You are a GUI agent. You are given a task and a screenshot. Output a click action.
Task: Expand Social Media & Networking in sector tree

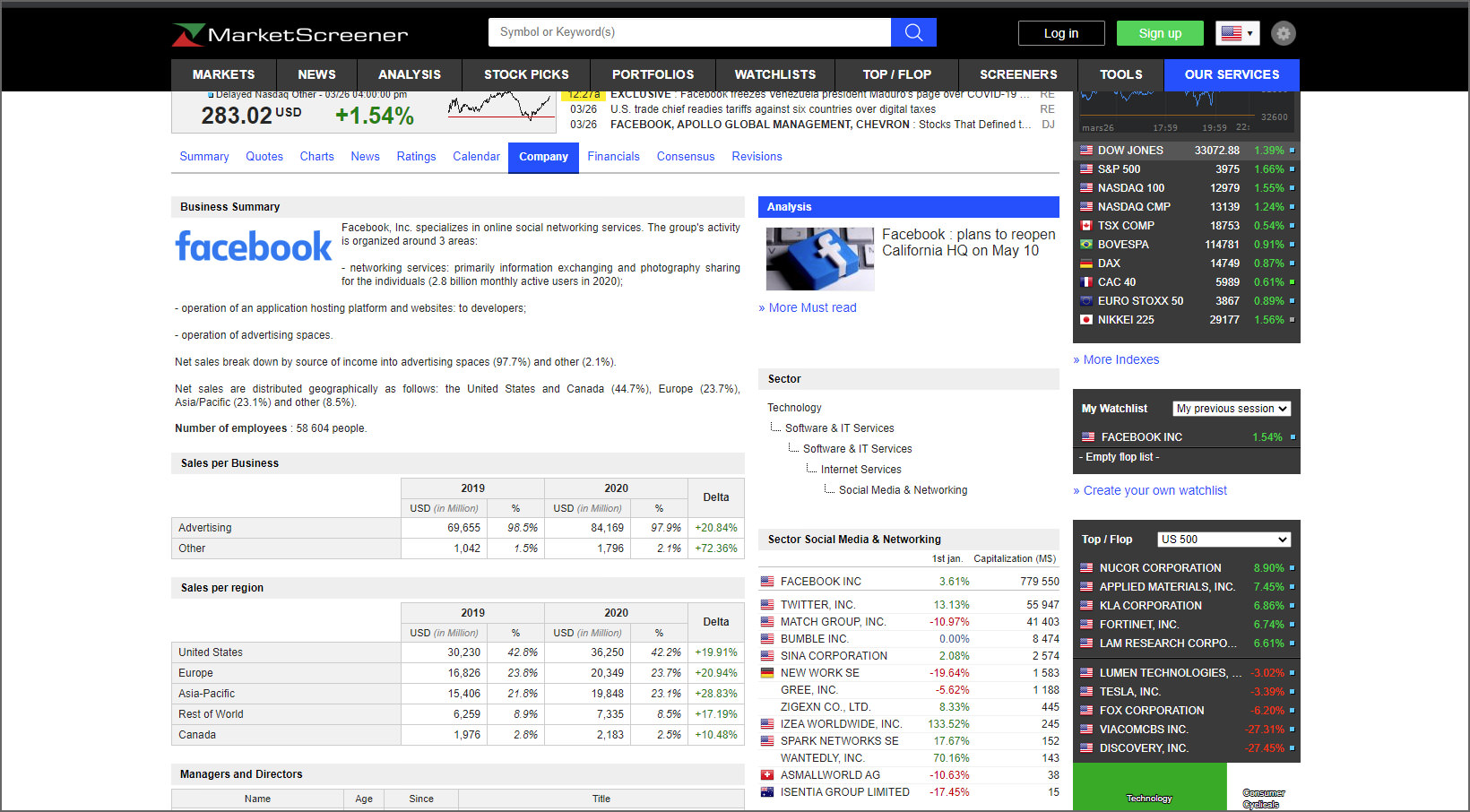tap(903, 489)
